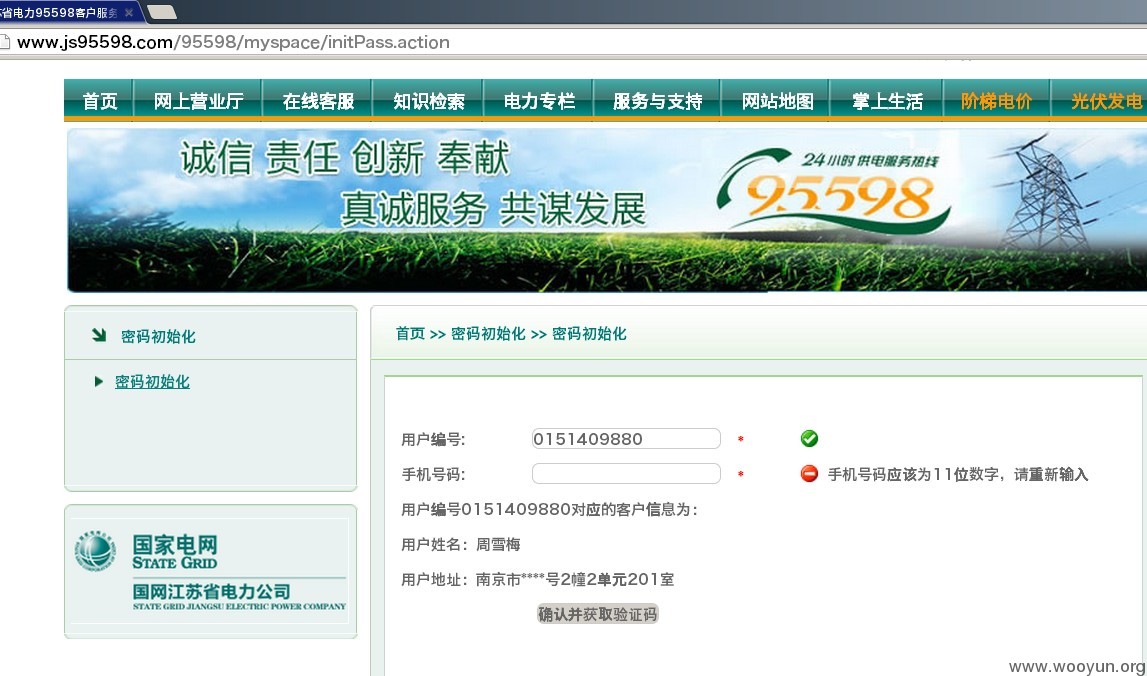Click the banner slogan 诚信 责任 创新 奉献
The width and height of the screenshot is (1147, 676).
(345, 158)
